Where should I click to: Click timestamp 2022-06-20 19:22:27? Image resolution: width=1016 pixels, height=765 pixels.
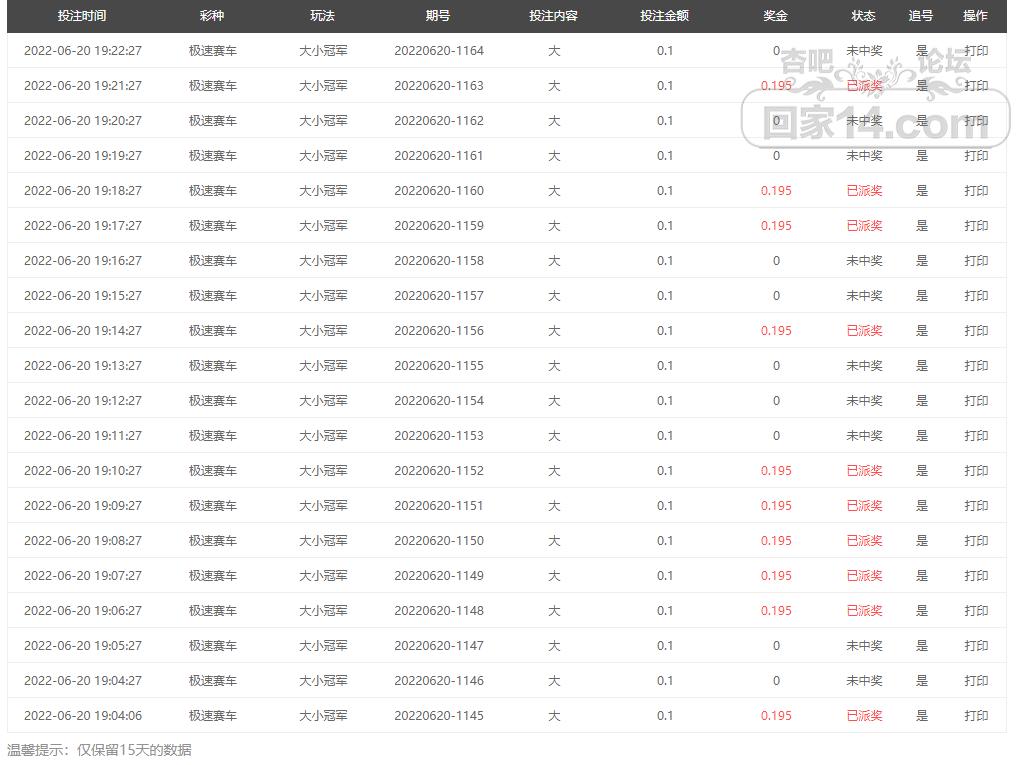83,51
